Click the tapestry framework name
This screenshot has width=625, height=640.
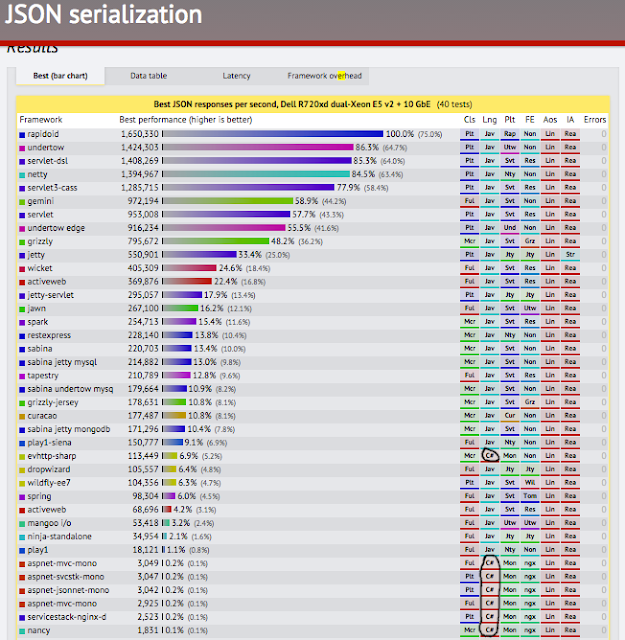pos(43,376)
